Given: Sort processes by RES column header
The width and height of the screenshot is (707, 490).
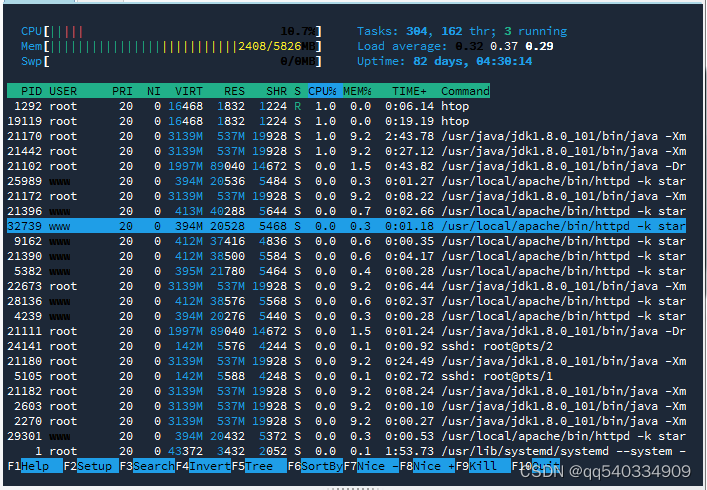Looking at the screenshot, I should point(234,91).
